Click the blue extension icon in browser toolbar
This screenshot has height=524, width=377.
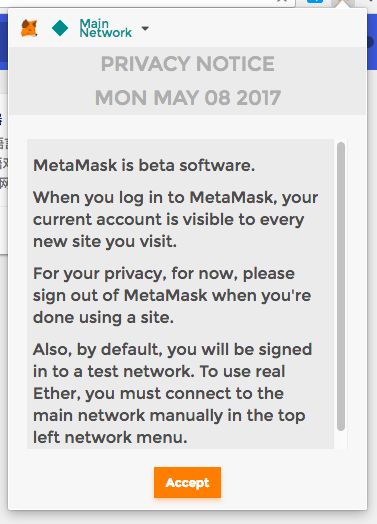(x=315, y=1)
